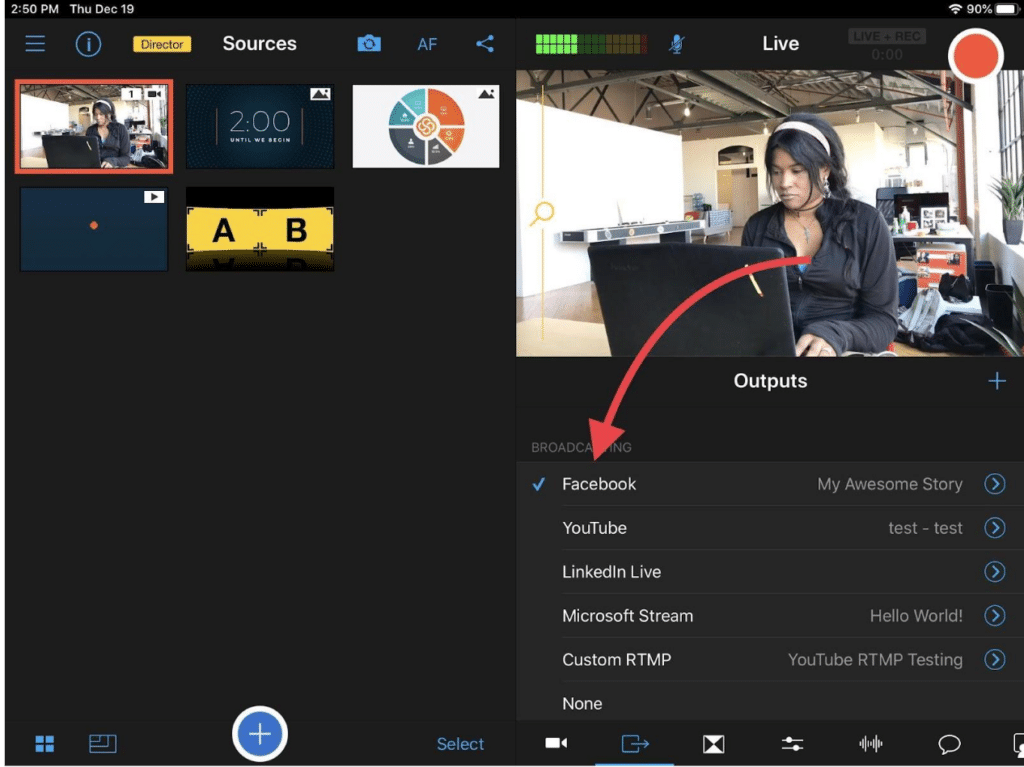Check the battery indicator in status bar
The width and height of the screenshot is (1024, 767).
pyautogui.click(x=1008, y=8)
